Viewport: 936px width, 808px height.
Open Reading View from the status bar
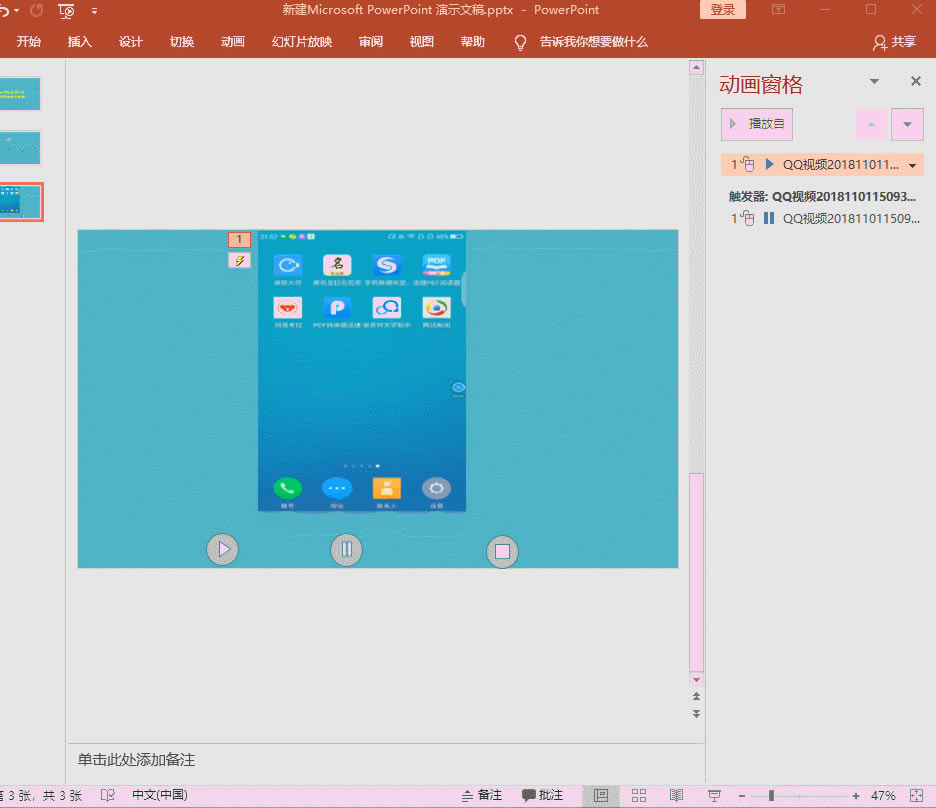click(676, 794)
